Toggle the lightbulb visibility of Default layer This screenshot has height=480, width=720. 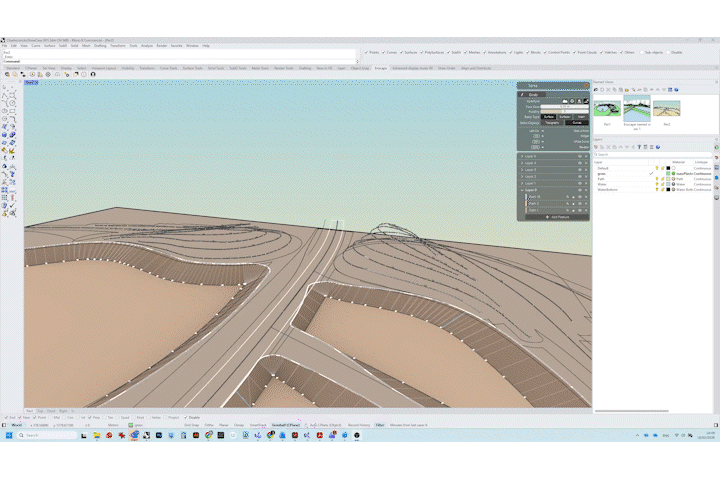click(656, 168)
